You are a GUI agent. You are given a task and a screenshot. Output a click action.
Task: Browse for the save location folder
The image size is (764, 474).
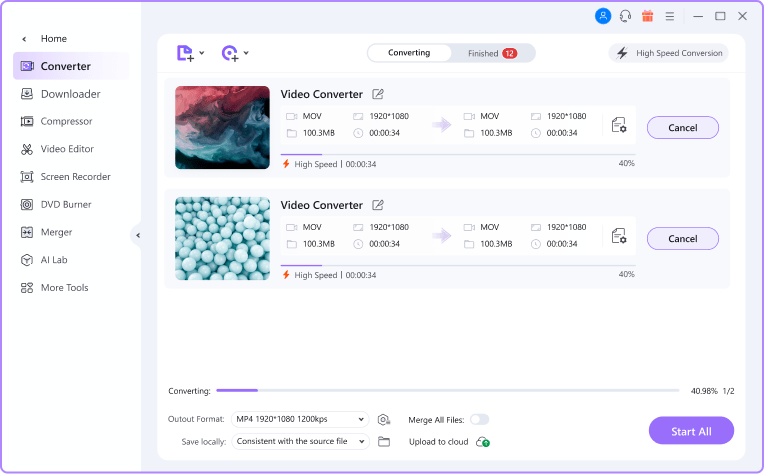384,441
